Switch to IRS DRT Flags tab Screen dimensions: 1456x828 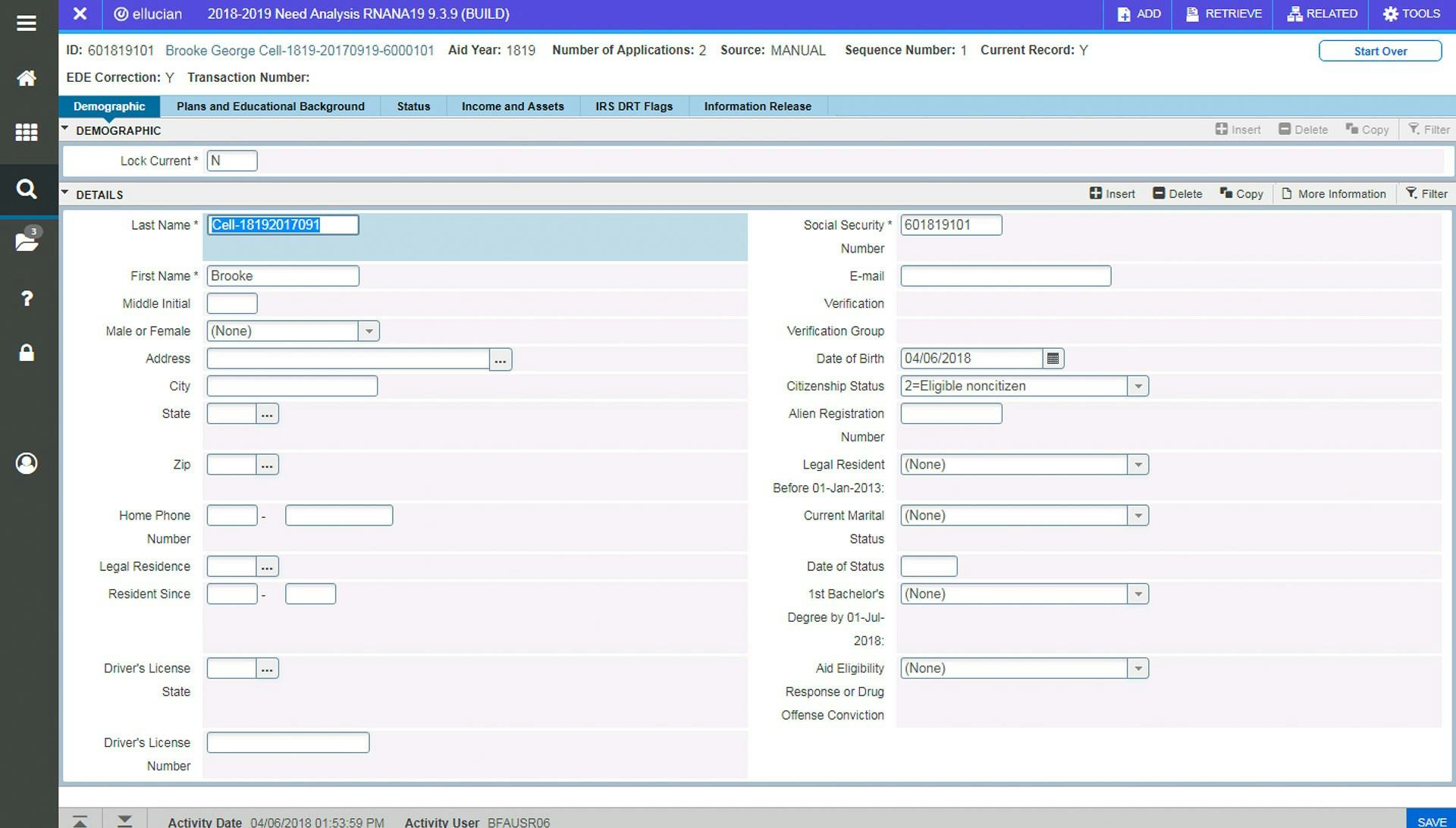[634, 106]
